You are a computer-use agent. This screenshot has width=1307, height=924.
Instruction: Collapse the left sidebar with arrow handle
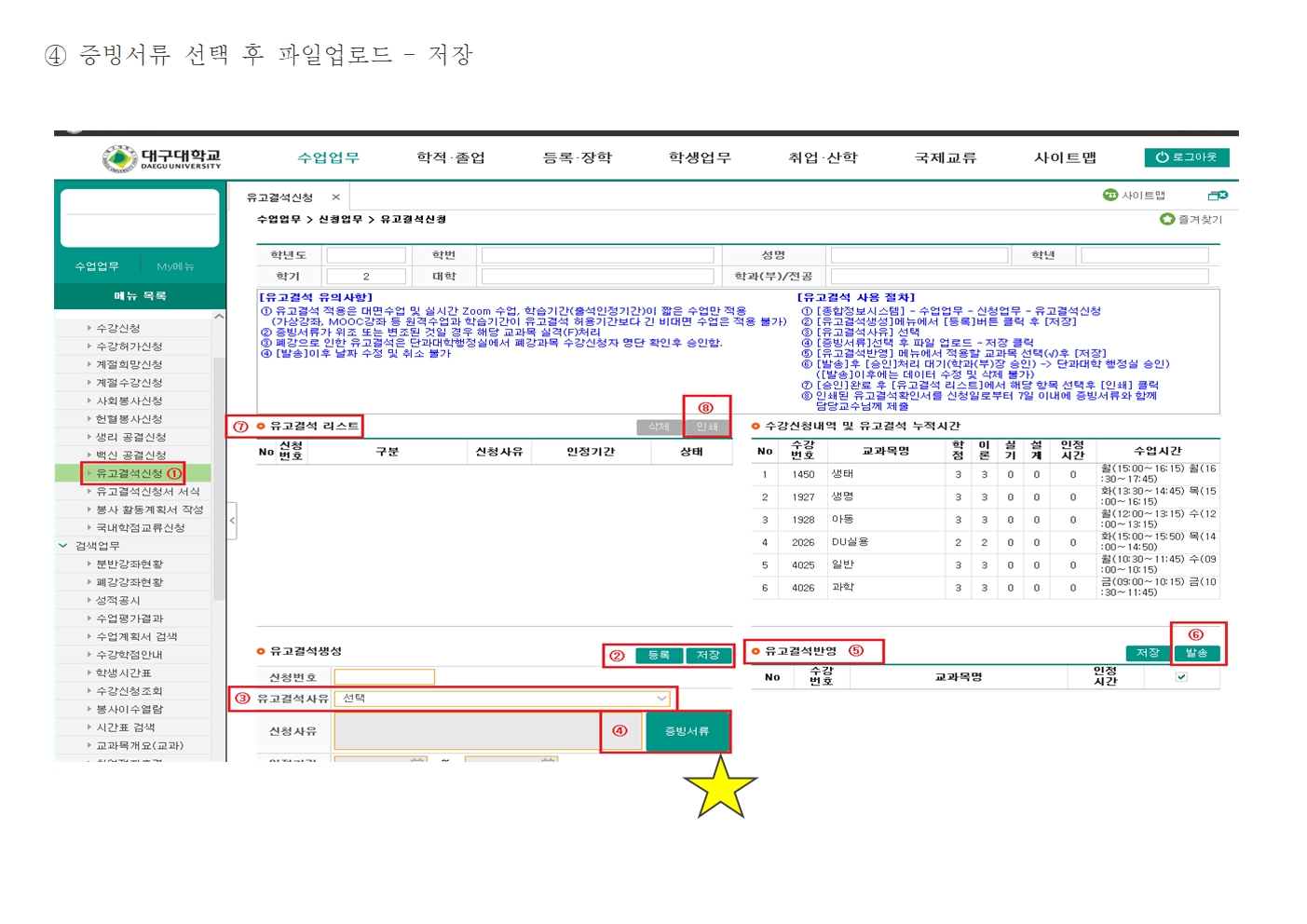click(x=232, y=521)
